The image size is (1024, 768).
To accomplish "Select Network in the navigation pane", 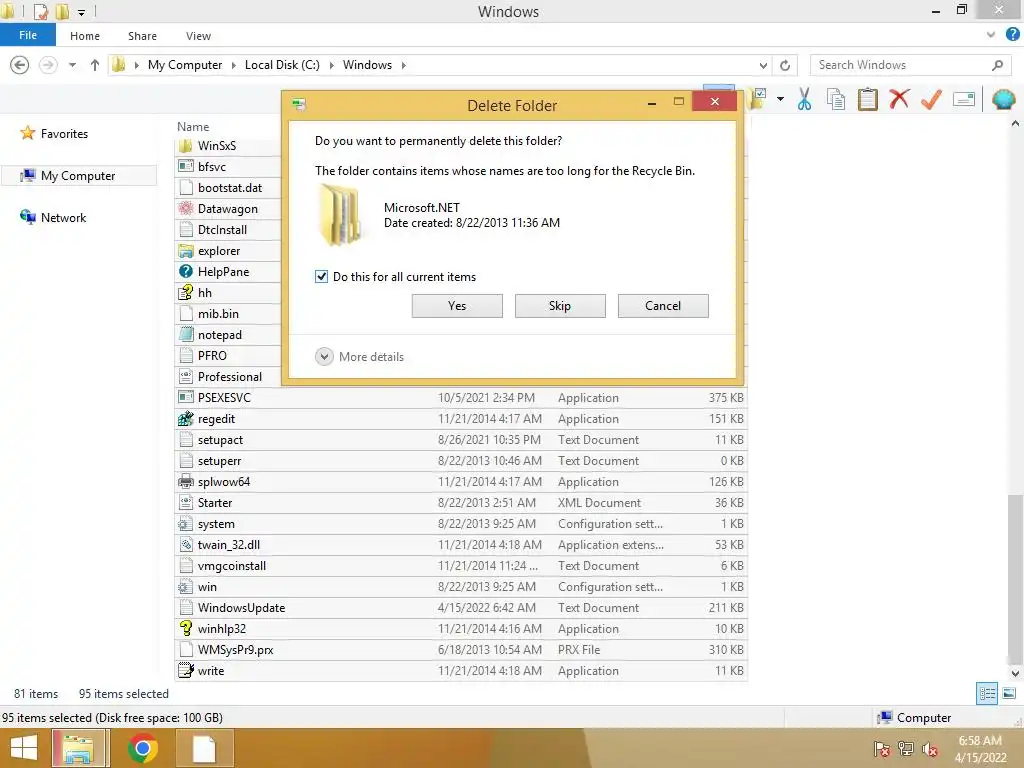I will click(x=63, y=217).
